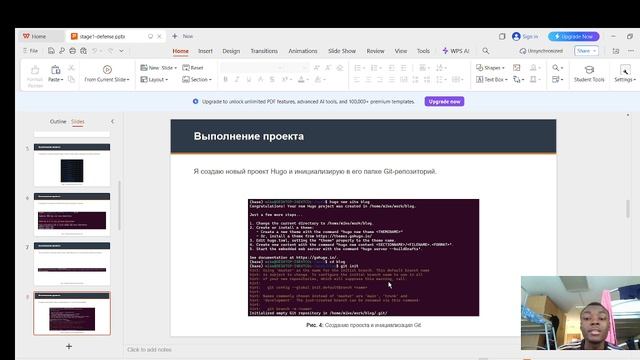Screen dimensions: 640x360
Task: Start slideshow From Current Slide play icon
Action: pos(107,69)
